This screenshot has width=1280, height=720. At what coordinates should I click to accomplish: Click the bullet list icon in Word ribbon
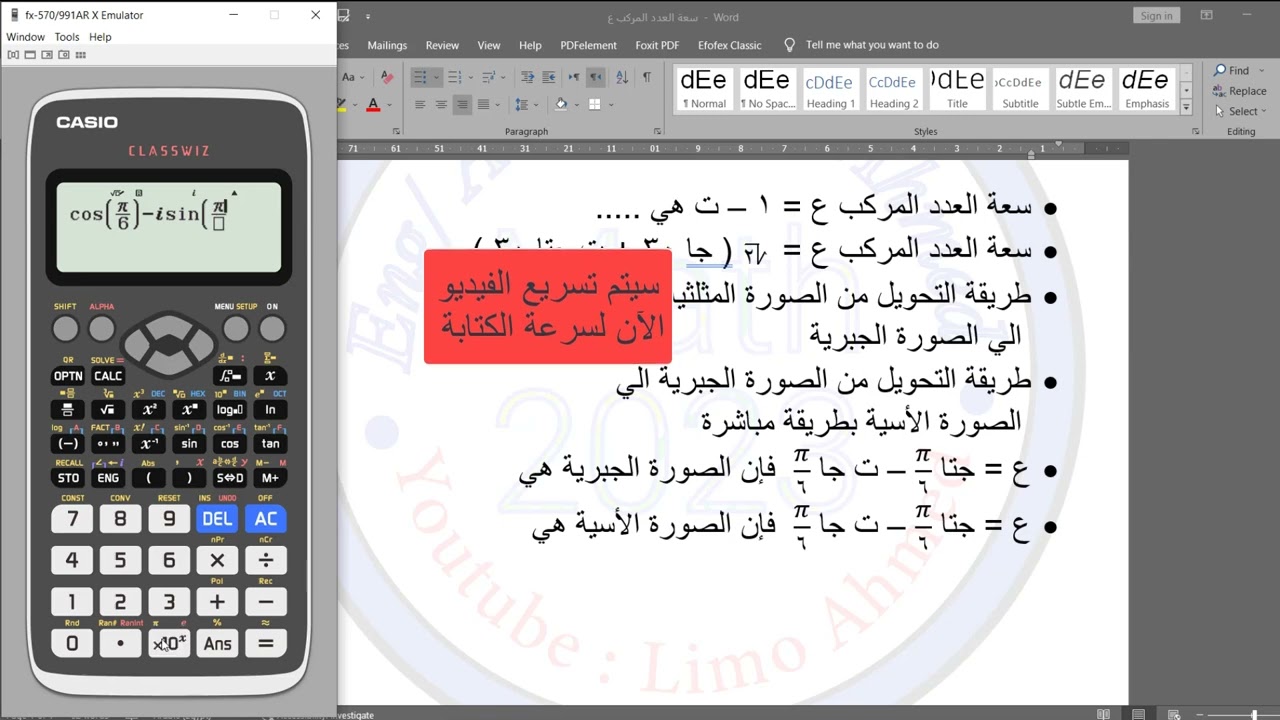coord(420,77)
